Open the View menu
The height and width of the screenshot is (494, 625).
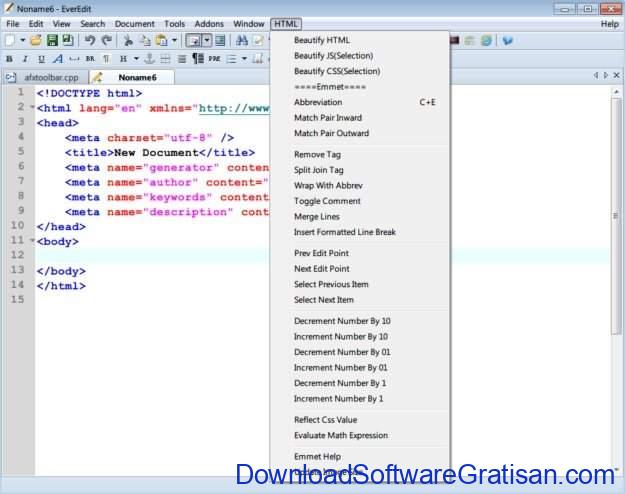pos(61,24)
